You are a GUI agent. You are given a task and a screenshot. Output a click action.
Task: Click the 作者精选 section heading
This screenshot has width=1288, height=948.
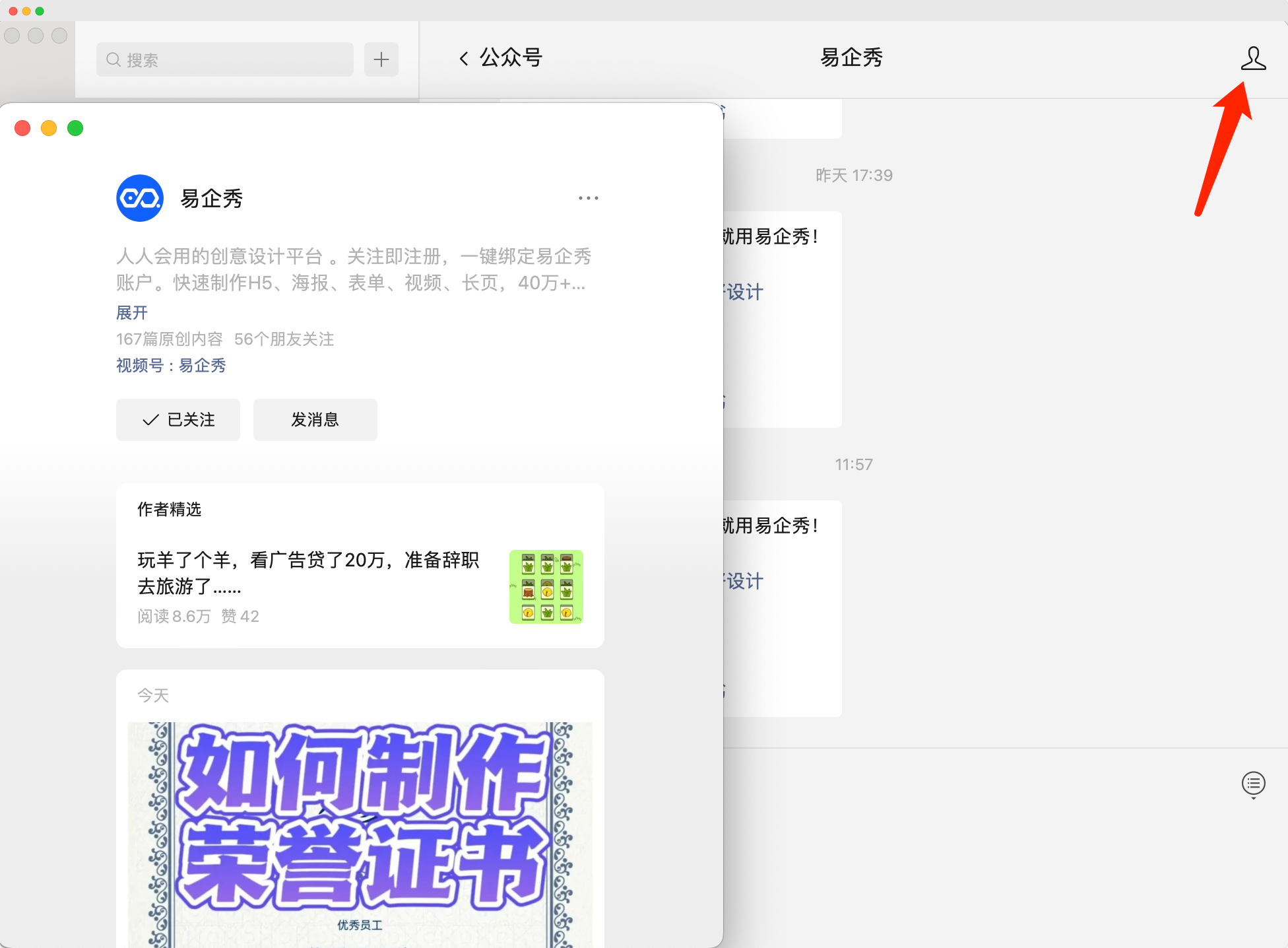pos(170,509)
